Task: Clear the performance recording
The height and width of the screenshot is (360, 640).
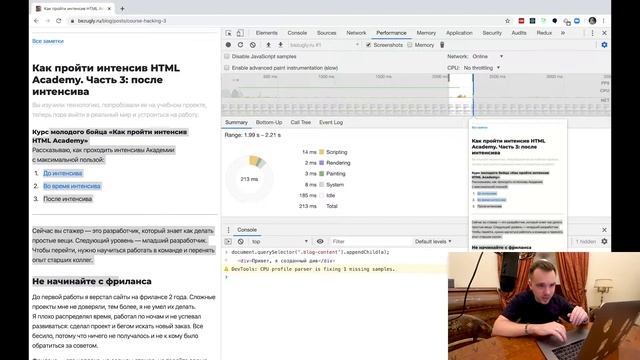Action: pyautogui.click(x=253, y=45)
